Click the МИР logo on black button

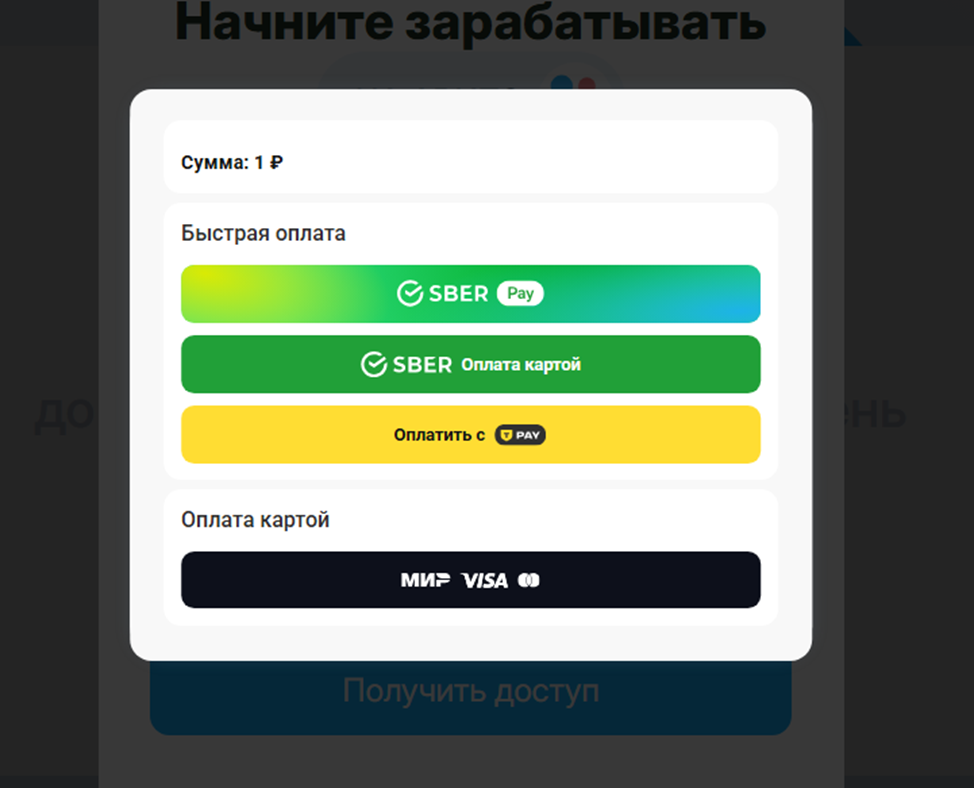click(x=426, y=580)
